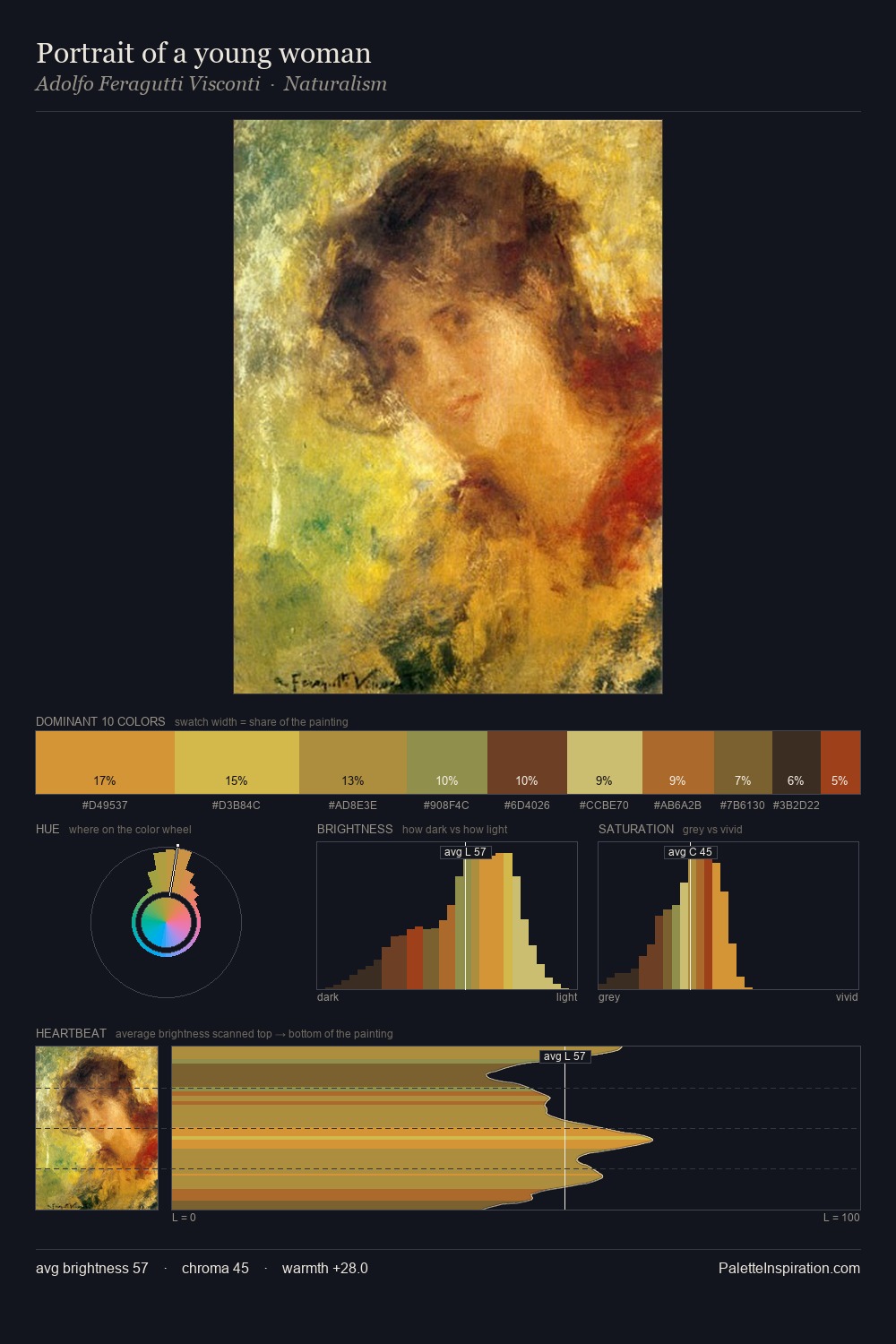Click the #CCBE70 pale yellow swatch
The image size is (896, 1344).
pyautogui.click(x=605, y=762)
